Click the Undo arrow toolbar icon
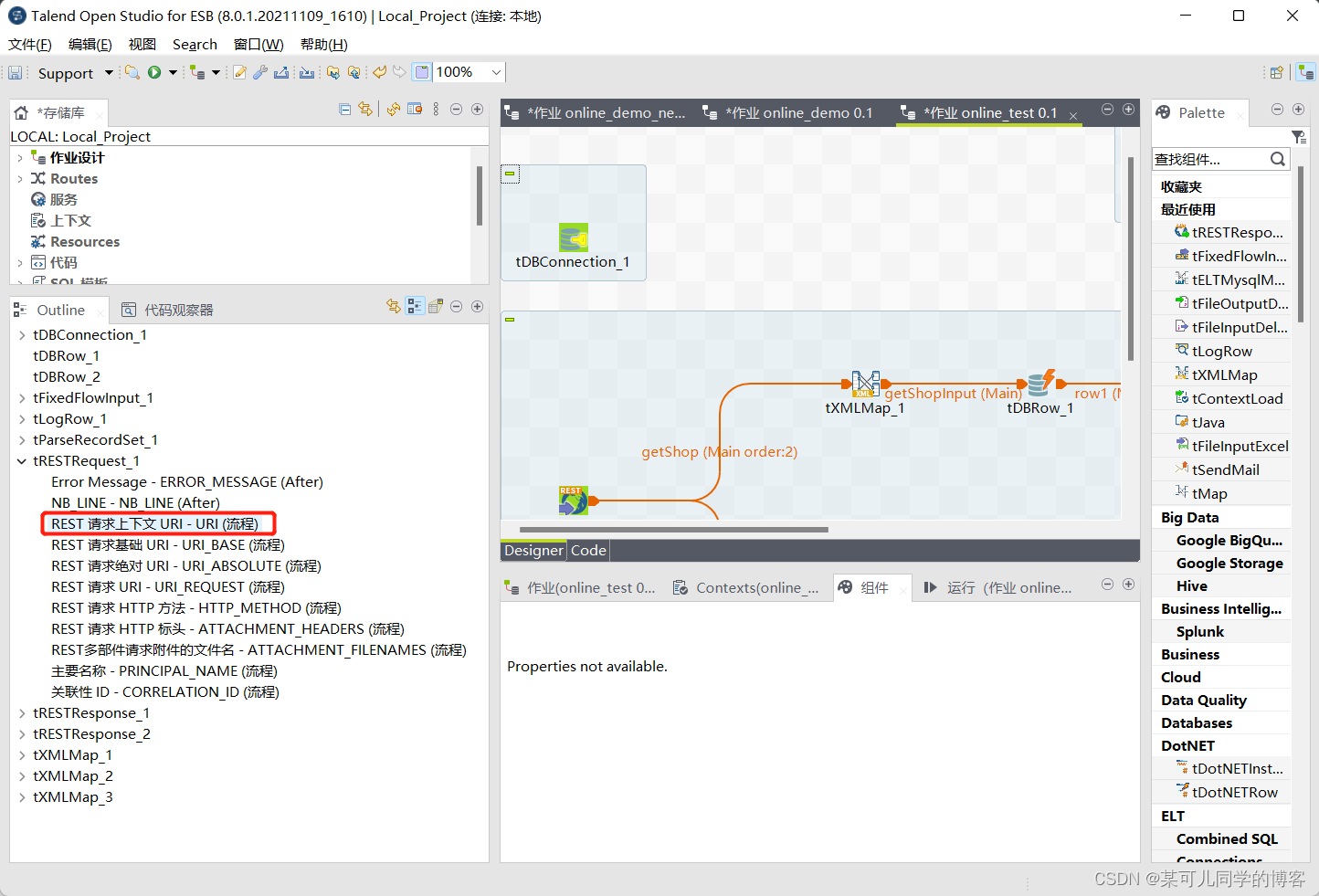 (379, 72)
